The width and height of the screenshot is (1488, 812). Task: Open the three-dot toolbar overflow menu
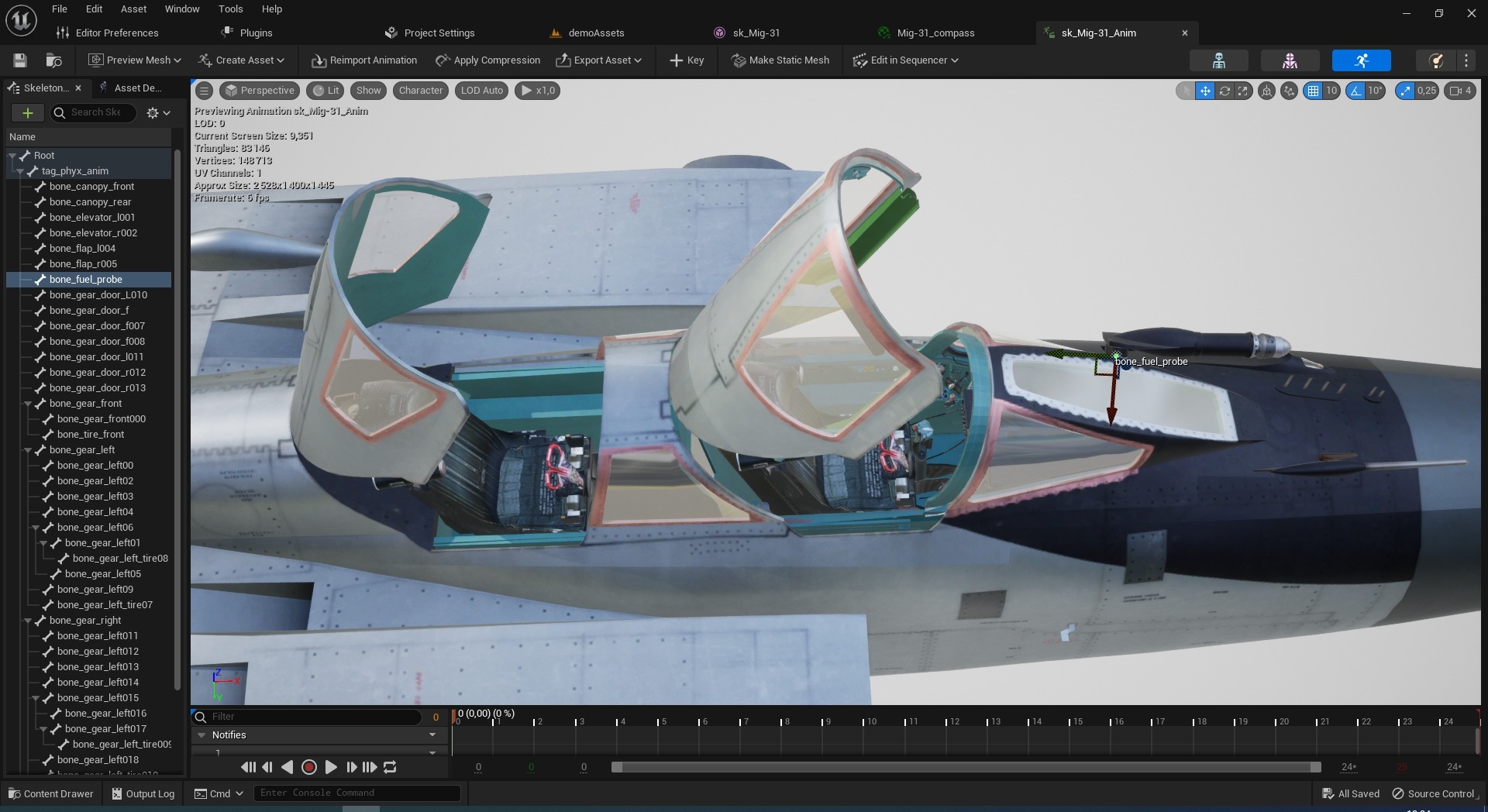pos(1466,60)
